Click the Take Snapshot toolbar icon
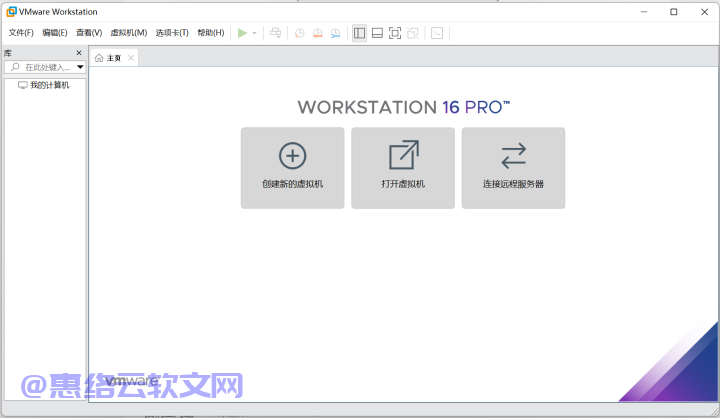 point(299,33)
